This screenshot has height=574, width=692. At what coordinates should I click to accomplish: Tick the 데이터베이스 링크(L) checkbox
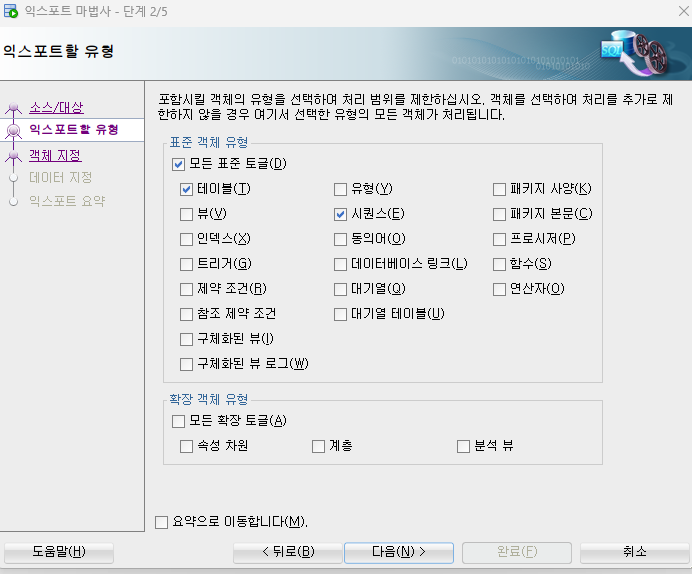click(340, 265)
